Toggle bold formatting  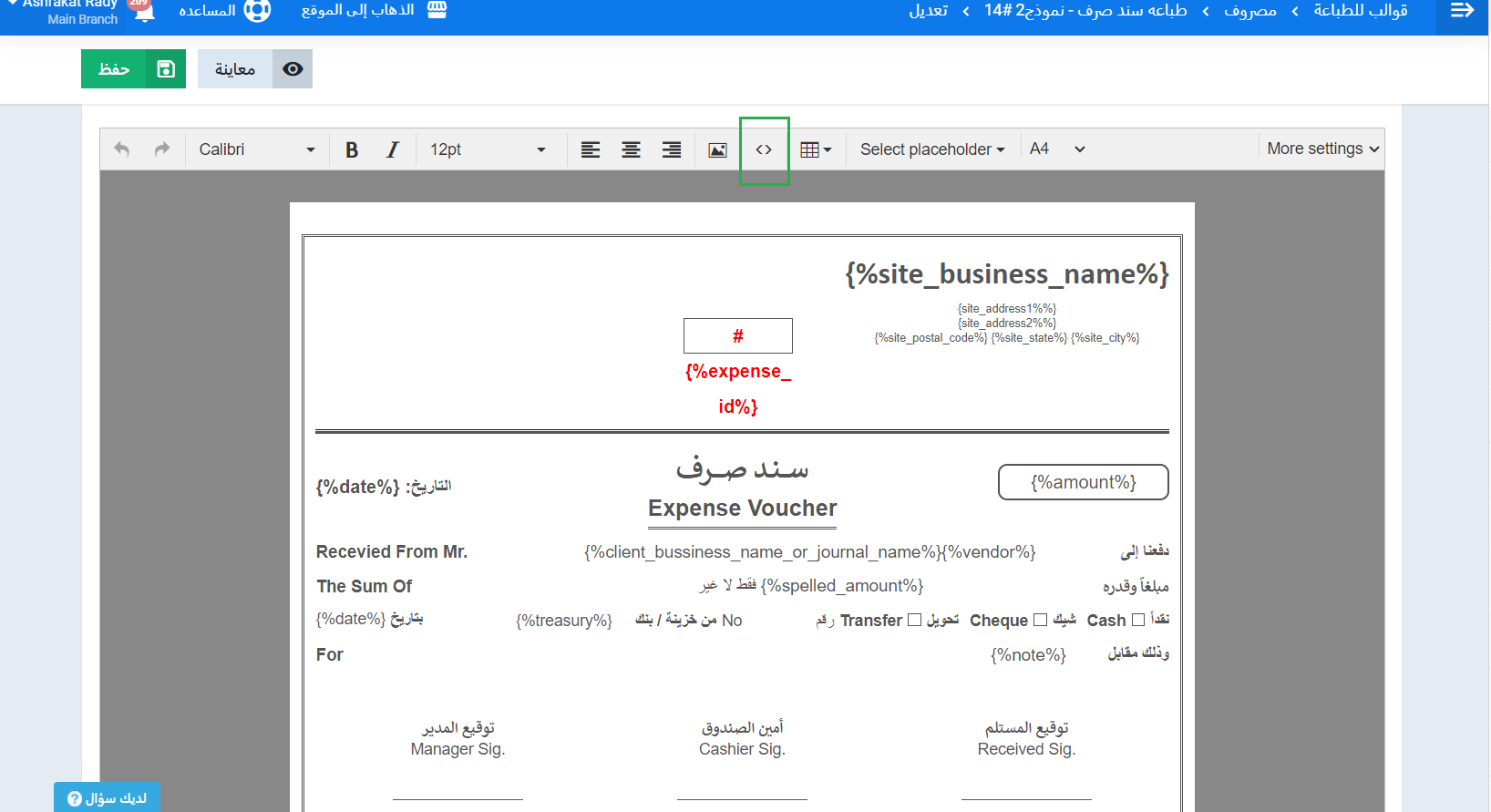[x=352, y=149]
